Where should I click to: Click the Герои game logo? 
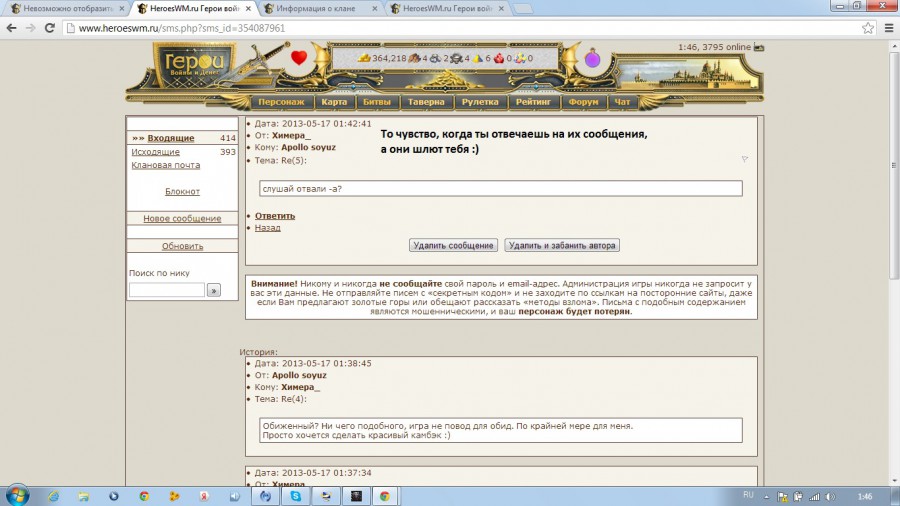[x=194, y=66]
